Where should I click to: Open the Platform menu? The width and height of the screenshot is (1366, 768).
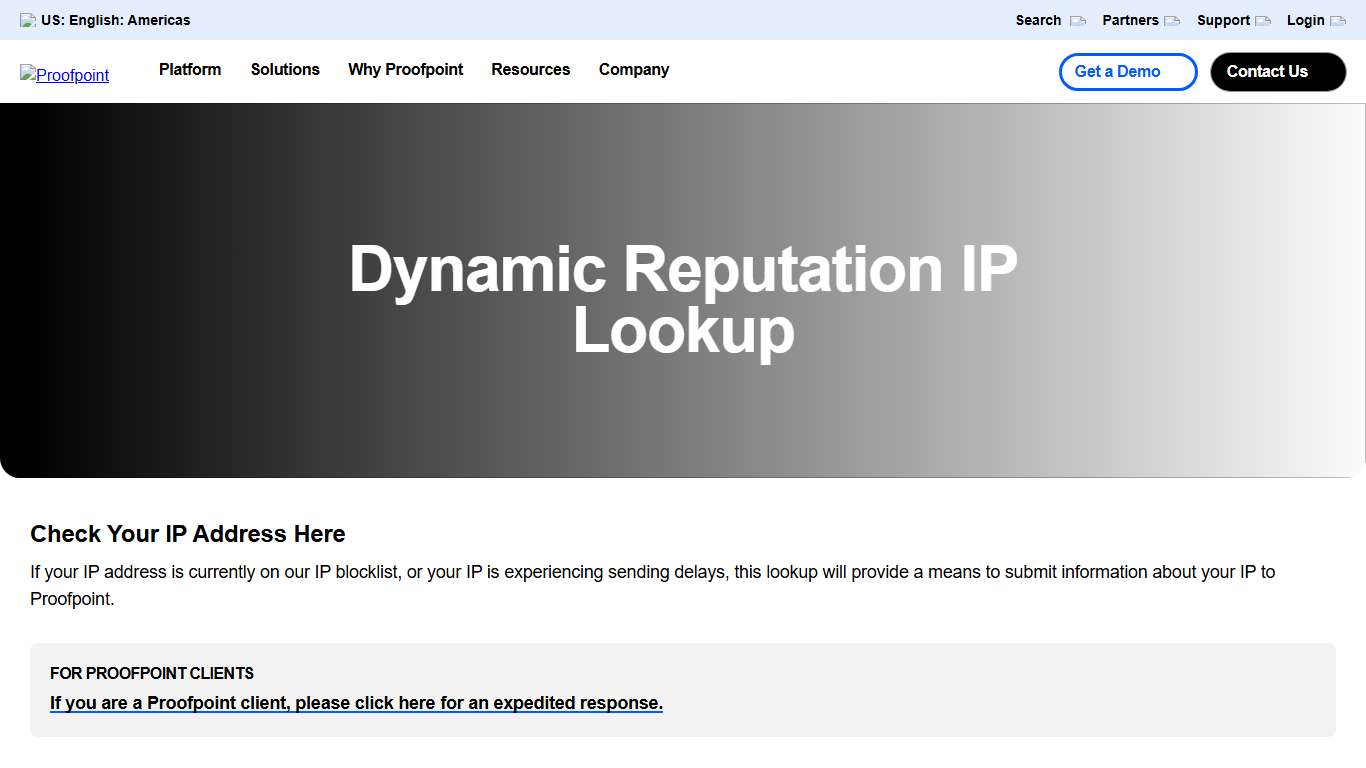(x=189, y=70)
